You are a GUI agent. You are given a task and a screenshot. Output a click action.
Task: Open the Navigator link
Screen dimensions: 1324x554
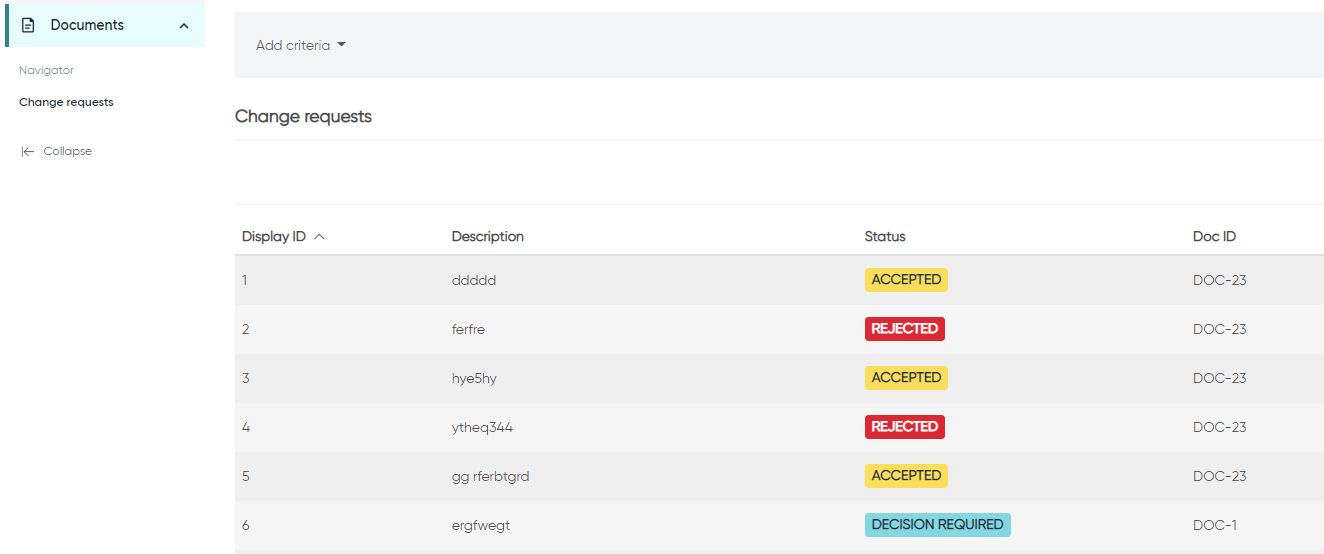coord(46,70)
